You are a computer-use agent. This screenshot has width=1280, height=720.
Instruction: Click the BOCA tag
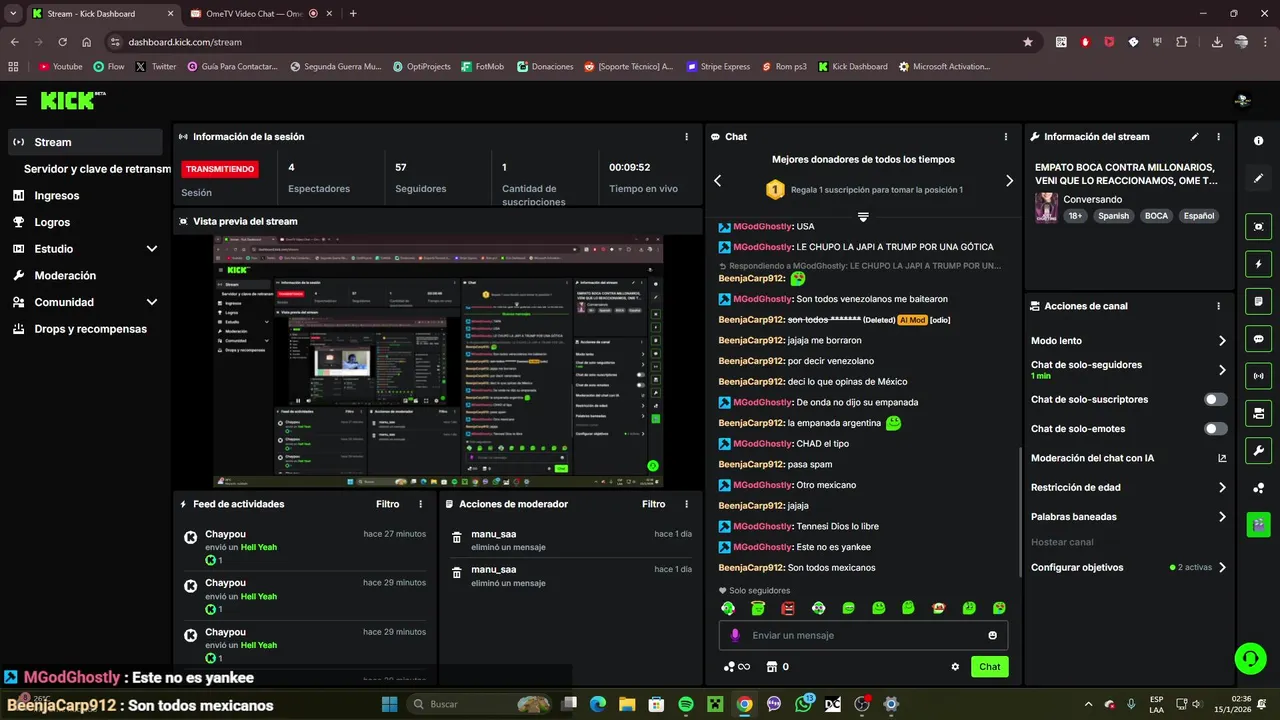coord(1156,216)
